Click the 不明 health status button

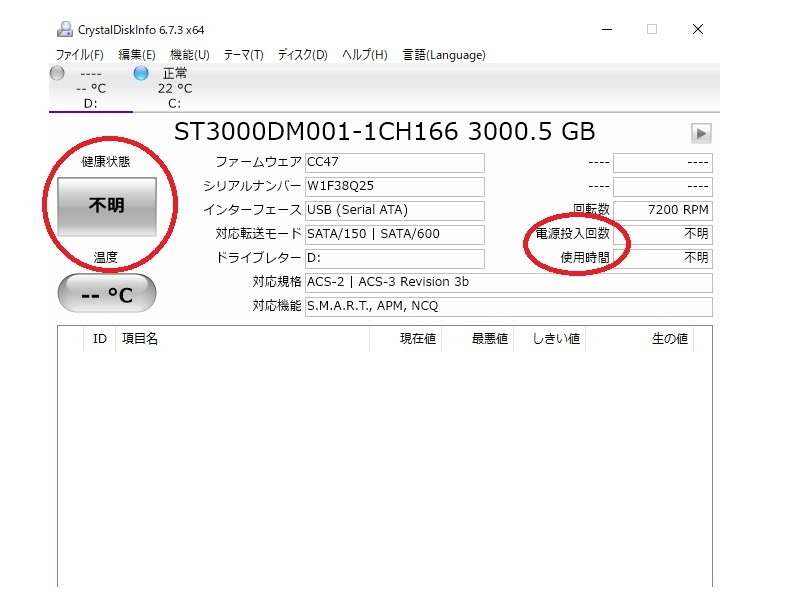pyautogui.click(x=107, y=206)
